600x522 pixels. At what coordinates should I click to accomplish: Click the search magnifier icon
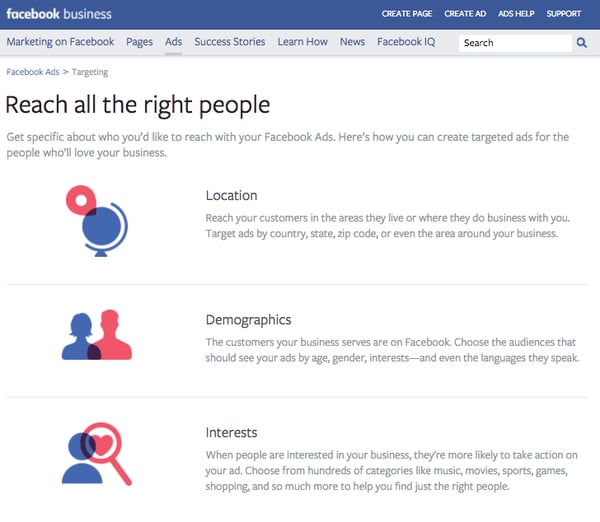point(581,42)
